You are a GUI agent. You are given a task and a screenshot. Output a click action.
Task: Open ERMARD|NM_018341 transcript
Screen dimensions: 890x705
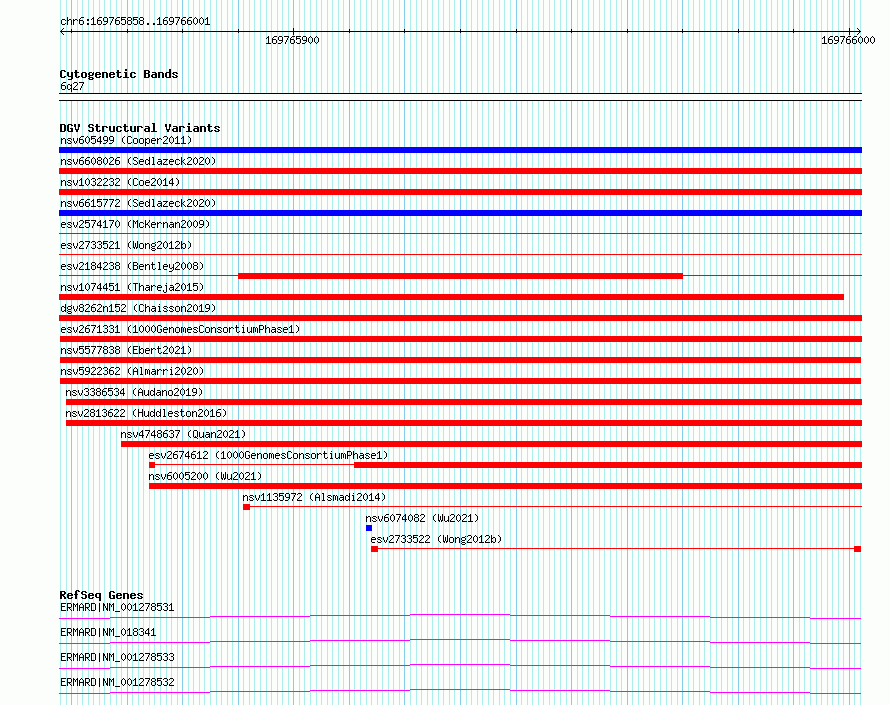click(108, 632)
